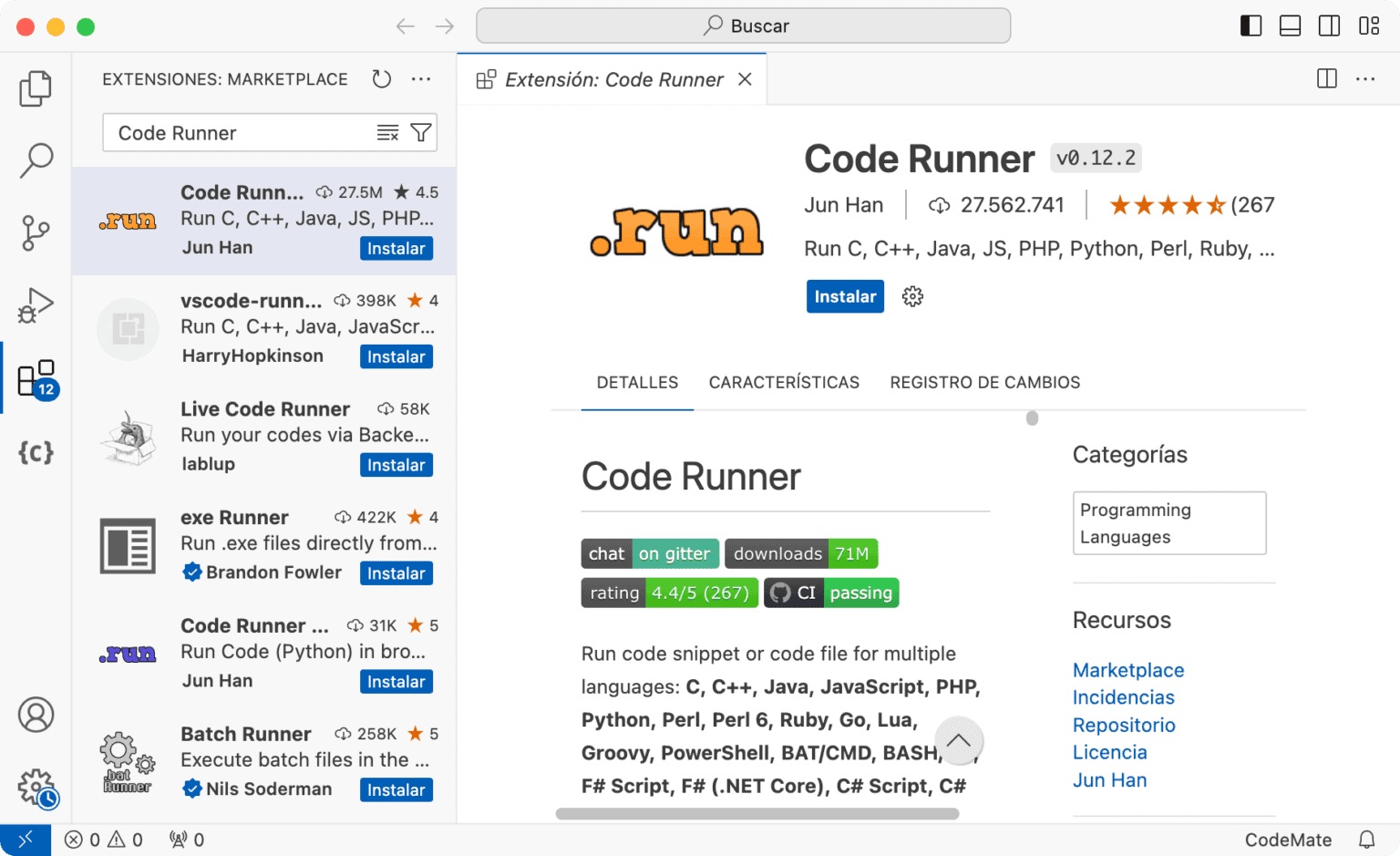Switch to the Registro de Cambios tab
This screenshot has height=856, width=1400.
(x=984, y=382)
